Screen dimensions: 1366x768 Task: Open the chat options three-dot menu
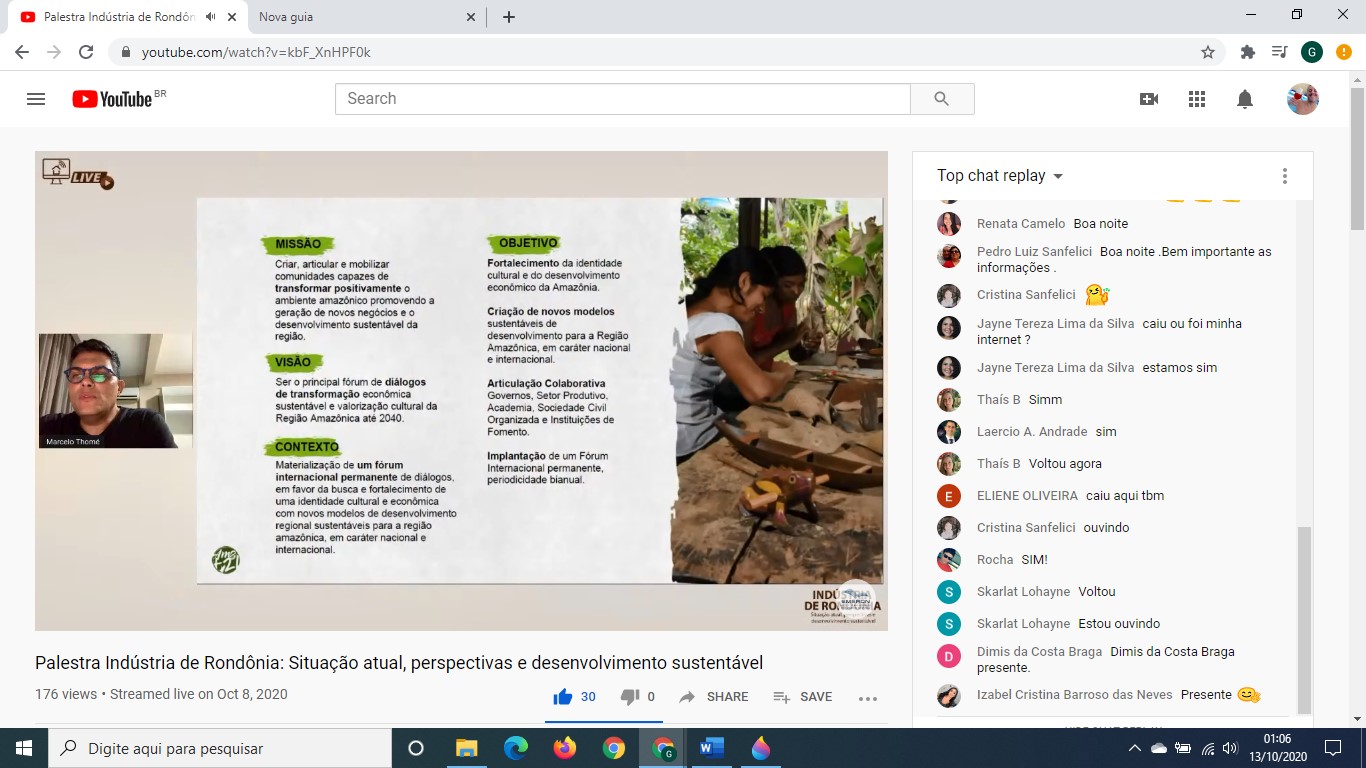(x=1285, y=176)
